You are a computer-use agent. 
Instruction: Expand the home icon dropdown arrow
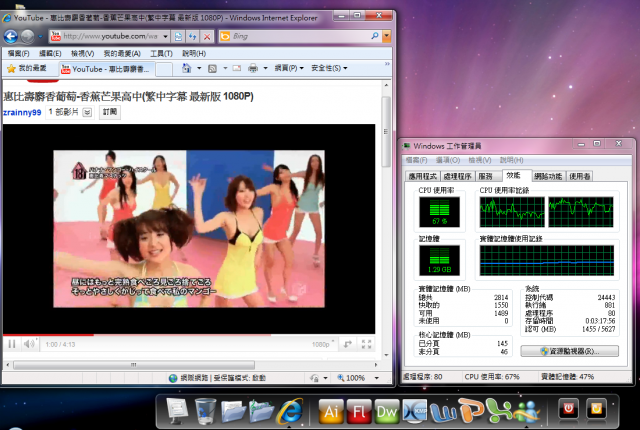point(199,68)
